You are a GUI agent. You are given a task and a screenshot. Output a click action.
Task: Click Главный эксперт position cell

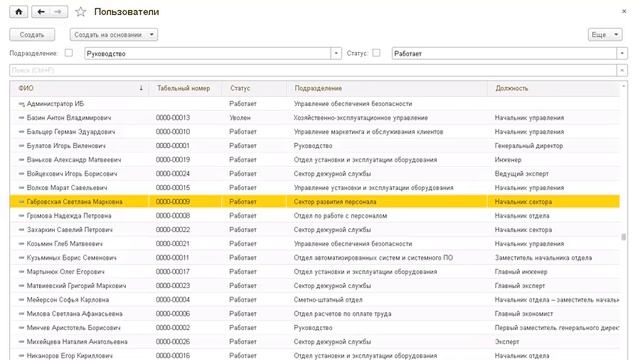tap(520, 286)
